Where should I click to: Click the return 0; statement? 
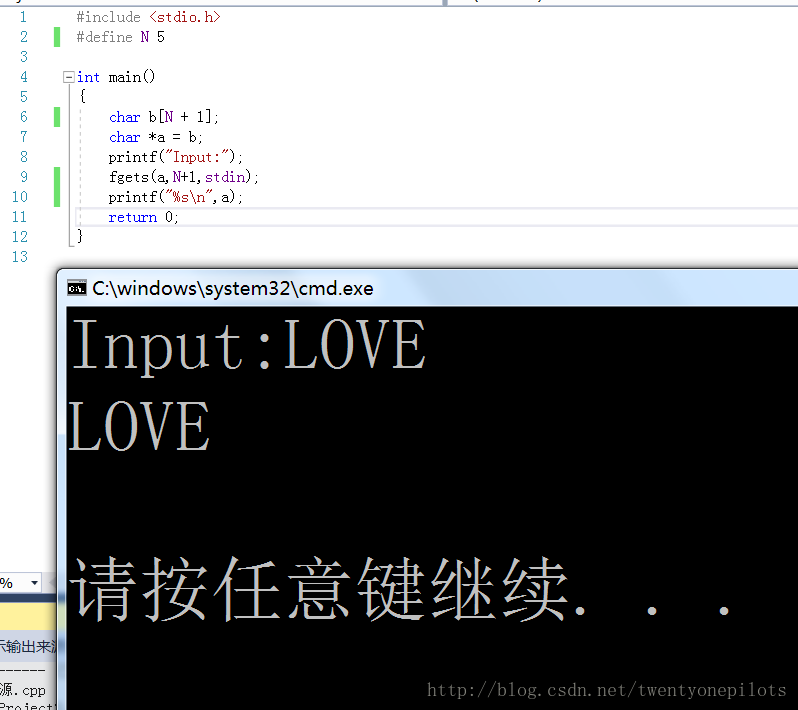click(x=144, y=217)
